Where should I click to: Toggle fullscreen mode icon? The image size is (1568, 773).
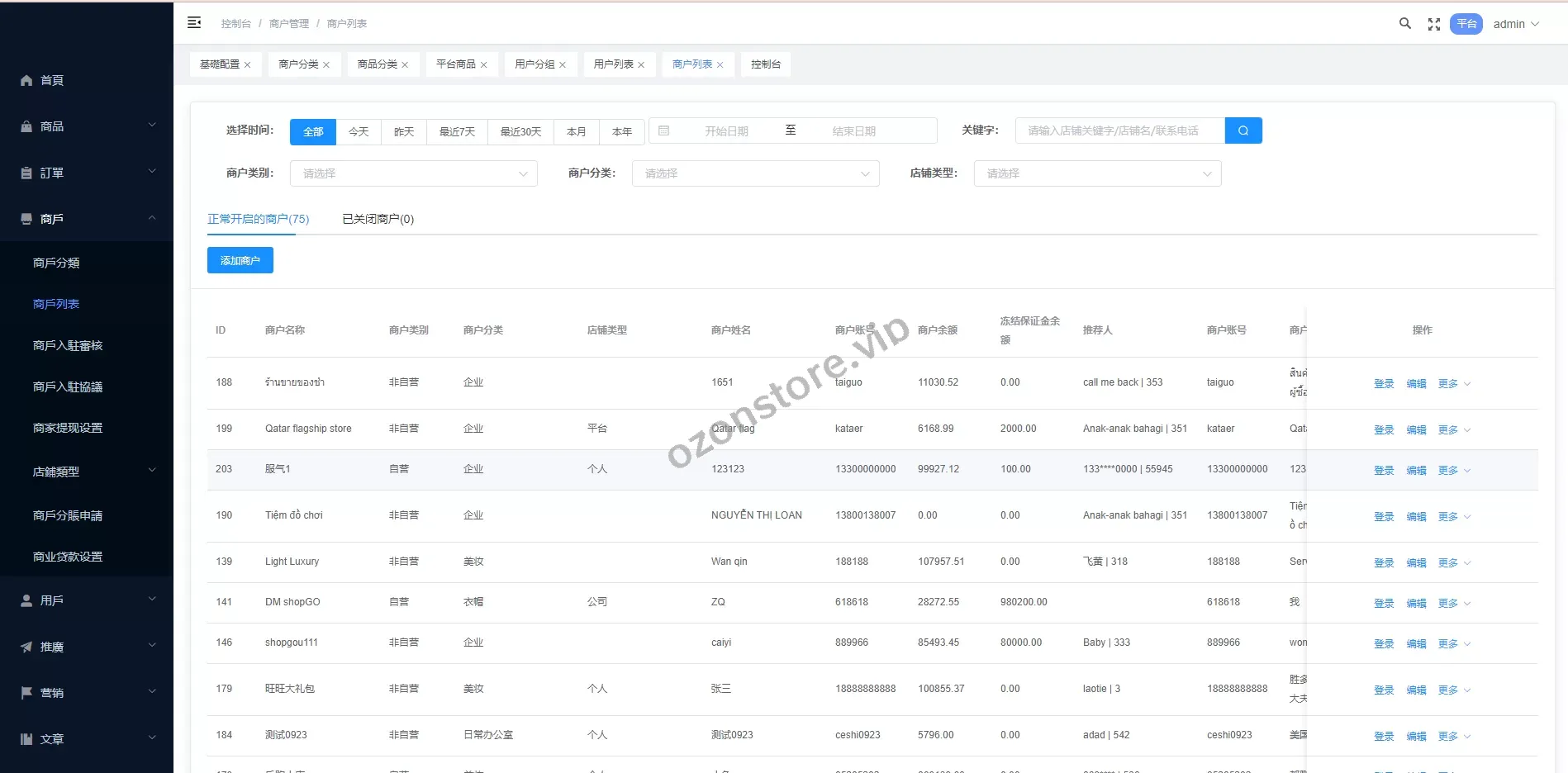(1434, 25)
